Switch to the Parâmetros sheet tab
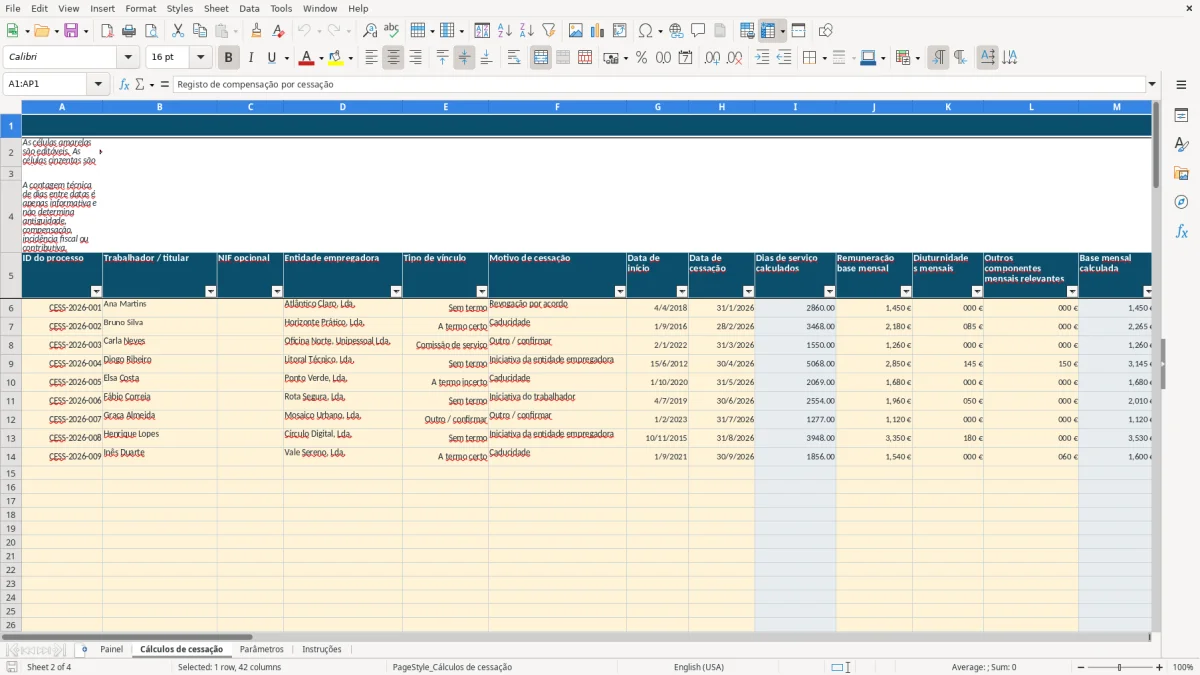1200x675 pixels. [262, 650]
